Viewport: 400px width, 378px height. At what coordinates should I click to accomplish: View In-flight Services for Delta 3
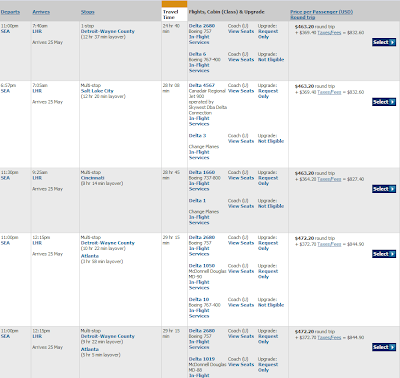click(x=199, y=155)
